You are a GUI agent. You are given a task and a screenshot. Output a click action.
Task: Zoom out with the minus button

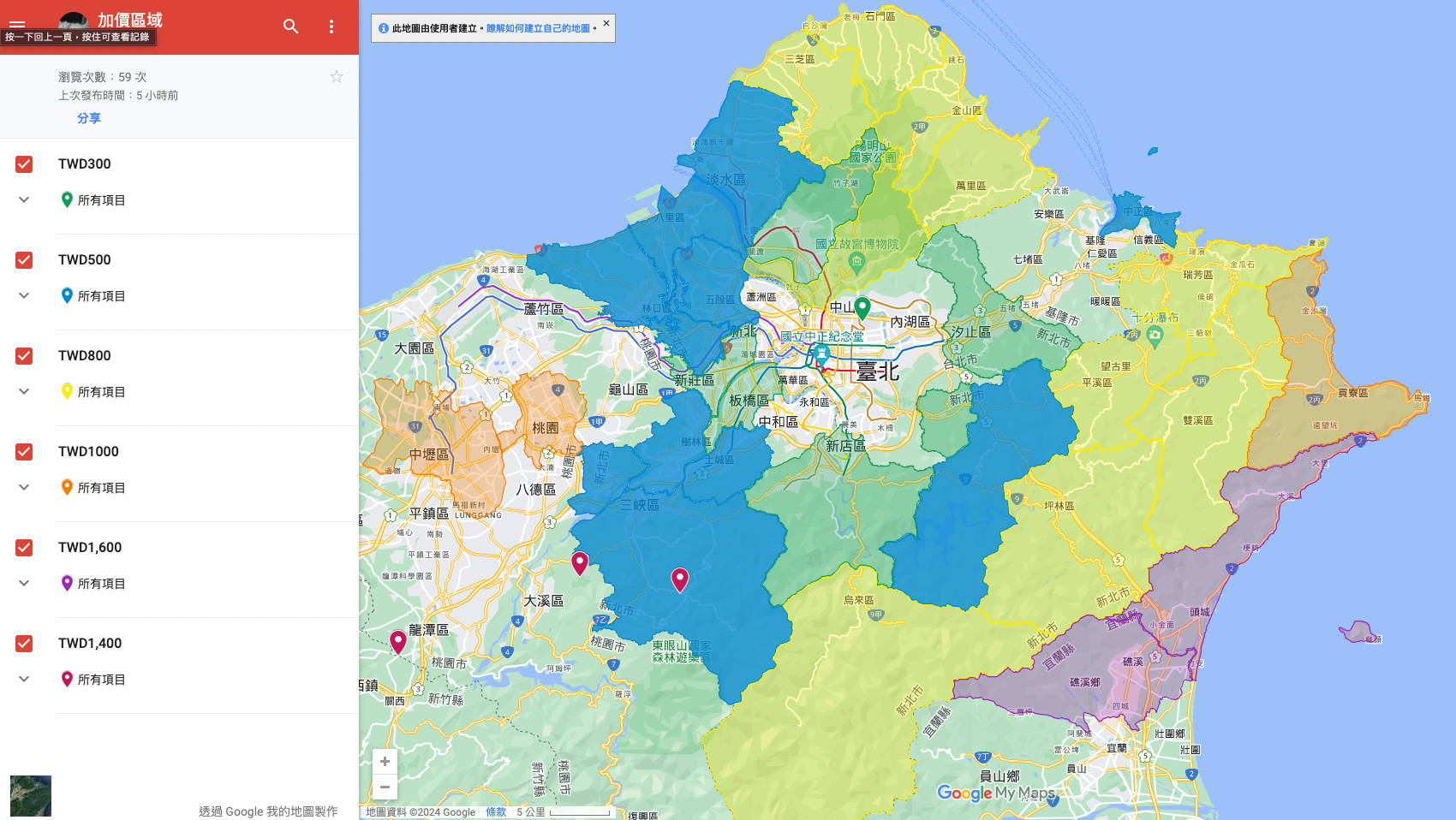click(385, 787)
